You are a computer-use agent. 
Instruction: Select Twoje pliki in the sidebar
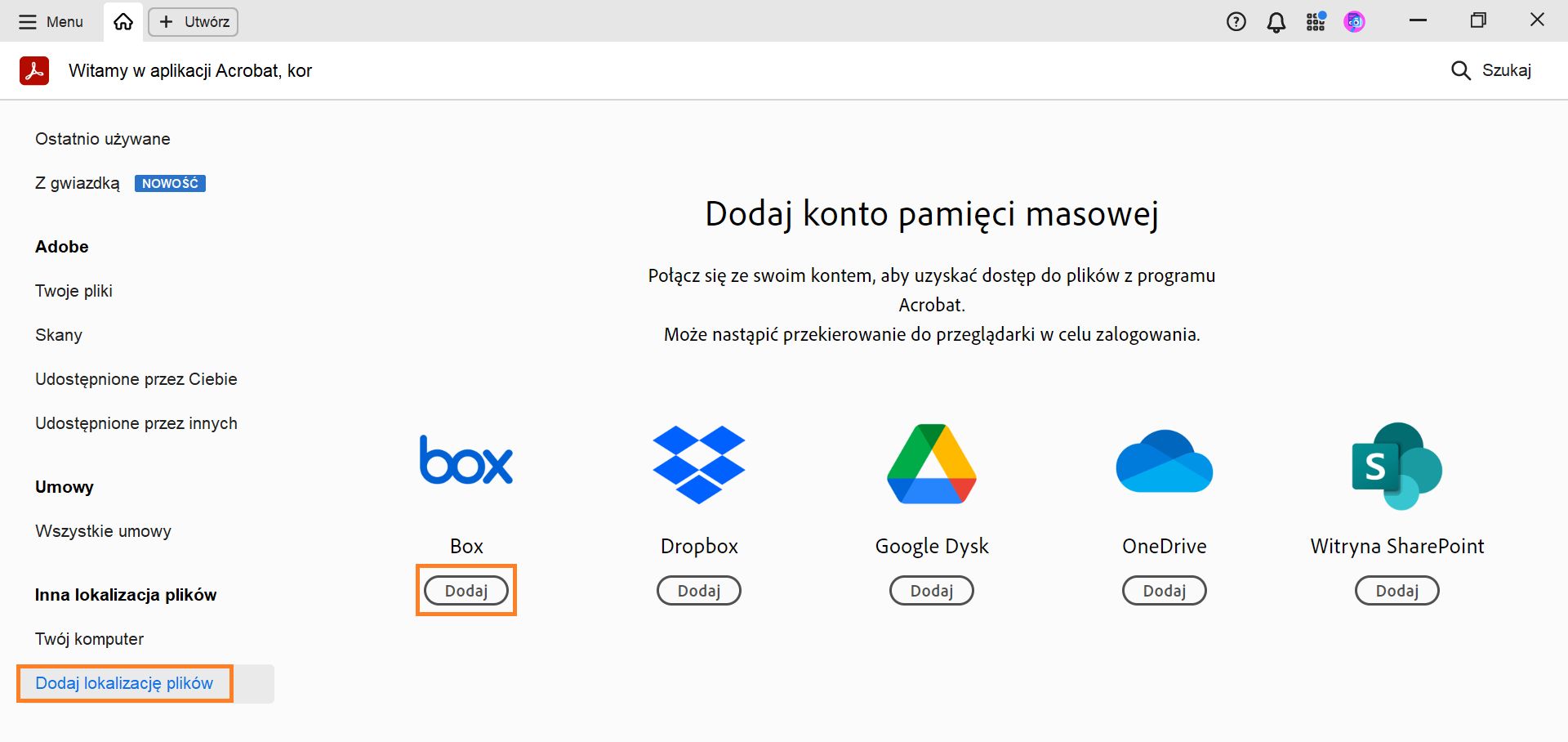click(73, 290)
